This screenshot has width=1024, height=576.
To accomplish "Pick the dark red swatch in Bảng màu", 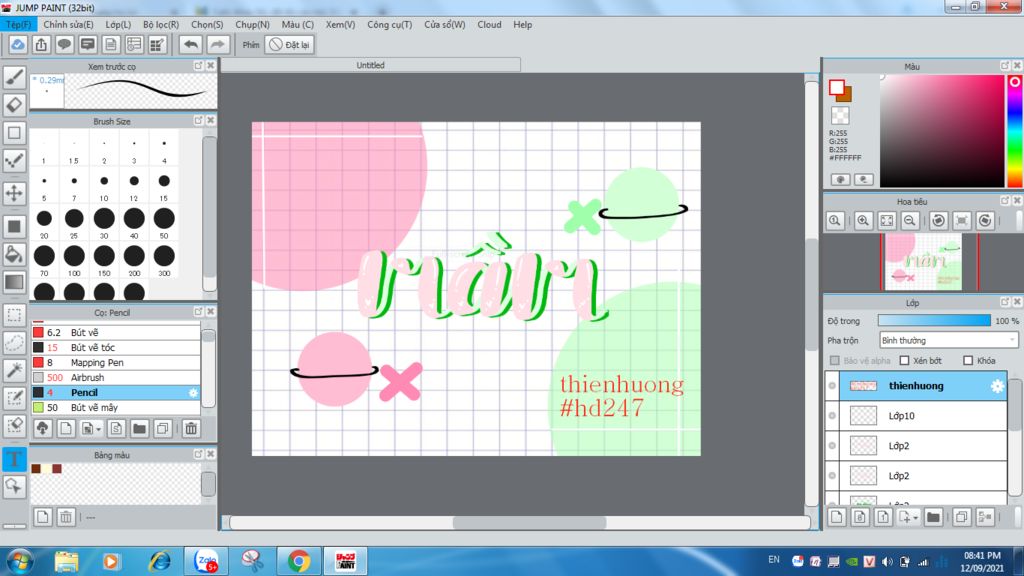I will (x=57, y=469).
